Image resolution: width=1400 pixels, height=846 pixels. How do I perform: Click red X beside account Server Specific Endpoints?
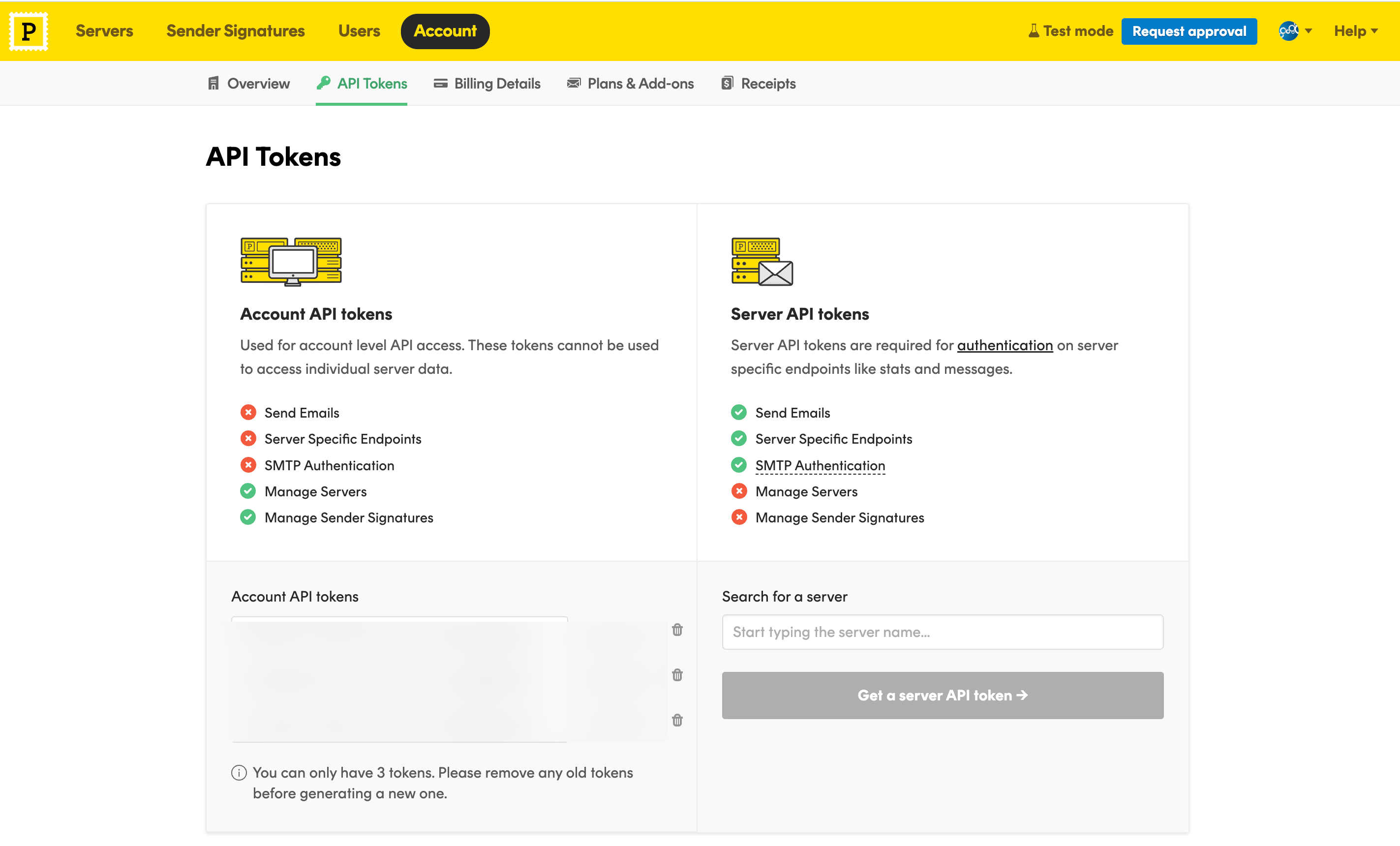click(x=248, y=439)
